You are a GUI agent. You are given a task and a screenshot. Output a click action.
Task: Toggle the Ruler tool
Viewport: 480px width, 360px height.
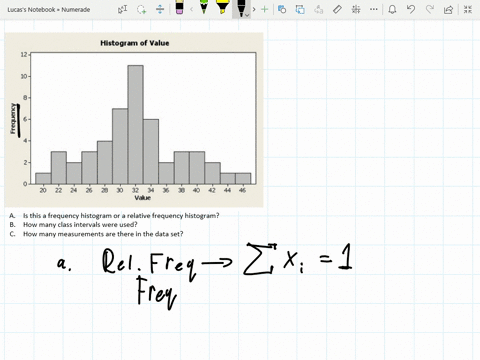click(337, 9)
